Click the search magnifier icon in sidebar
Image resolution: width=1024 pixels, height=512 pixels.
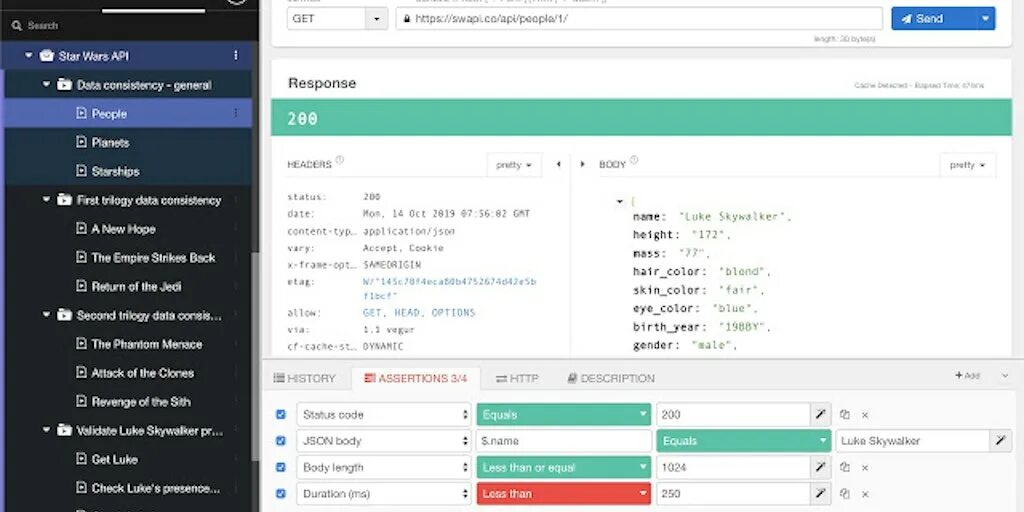(x=17, y=26)
